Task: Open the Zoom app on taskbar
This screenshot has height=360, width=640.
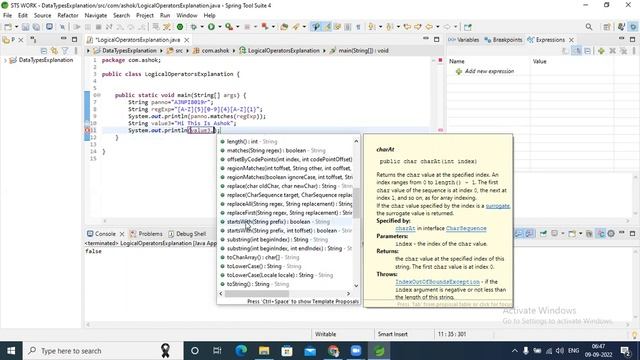Action: coord(356,351)
